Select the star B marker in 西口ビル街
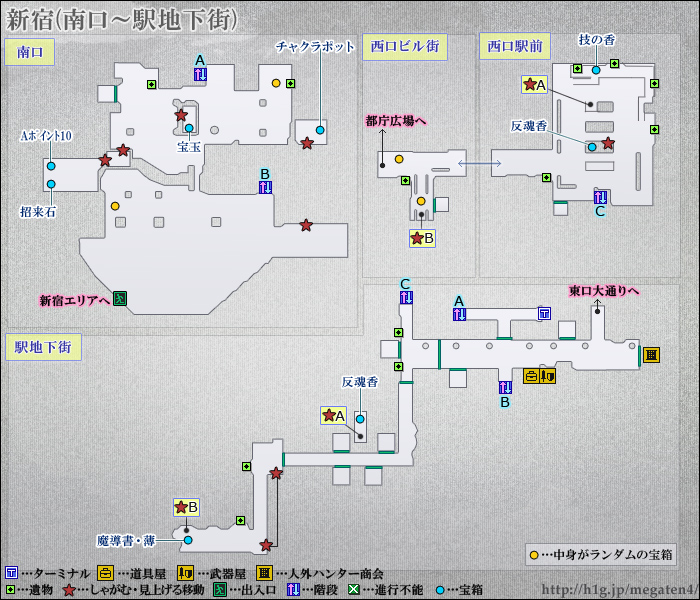700x600 pixels. click(x=422, y=239)
